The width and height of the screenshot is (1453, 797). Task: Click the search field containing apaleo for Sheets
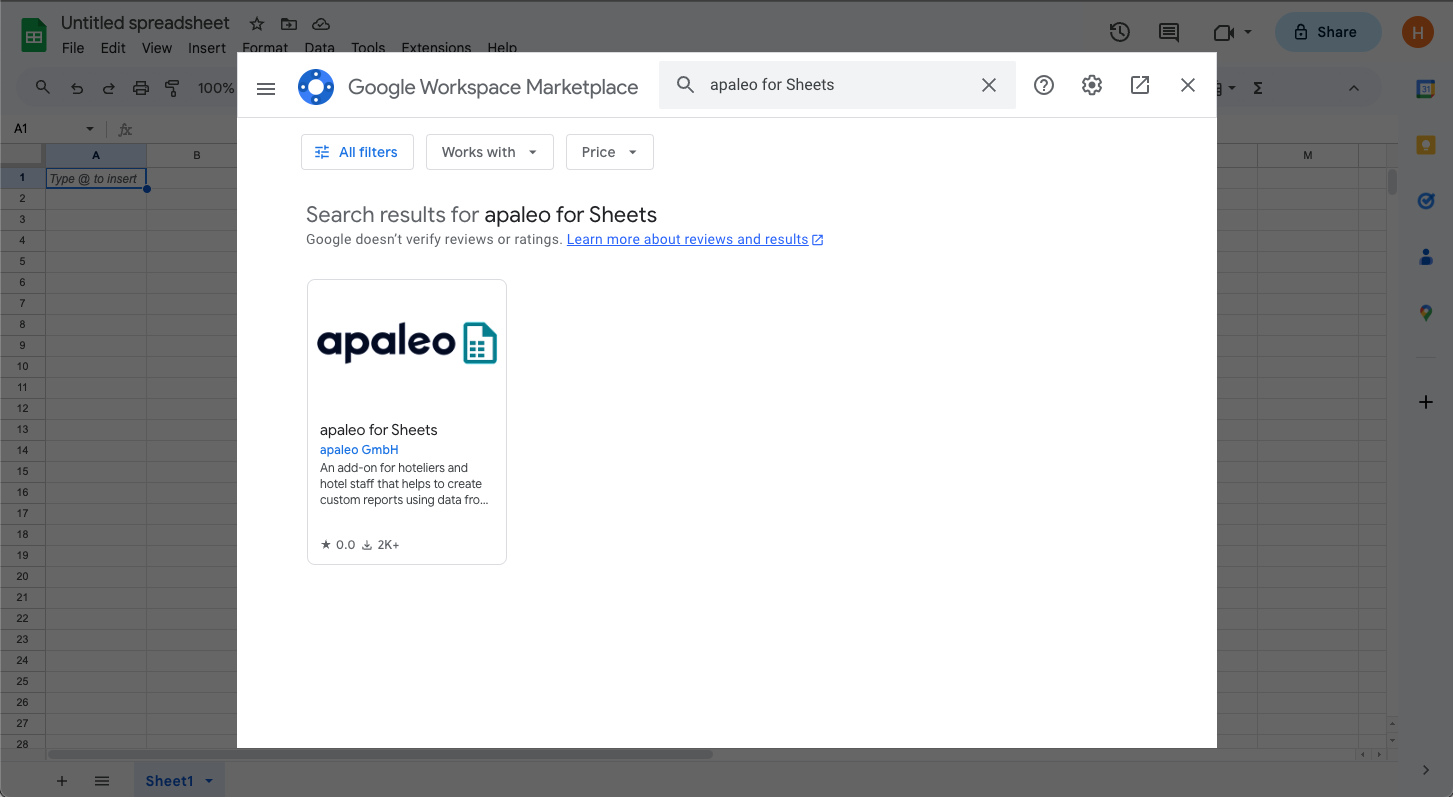click(x=838, y=85)
